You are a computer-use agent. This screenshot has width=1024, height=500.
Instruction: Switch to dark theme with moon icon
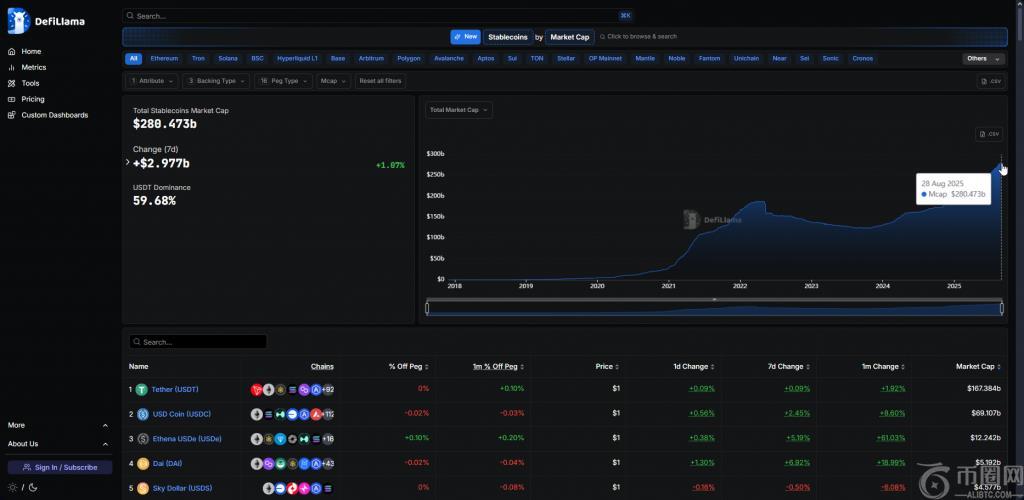33,487
